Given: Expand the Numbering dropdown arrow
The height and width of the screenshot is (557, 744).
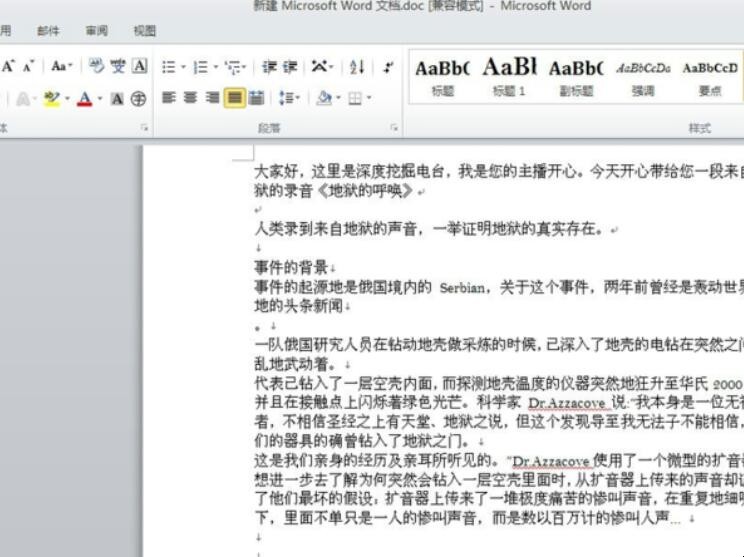Looking at the screenshot, I should [215, 67].
